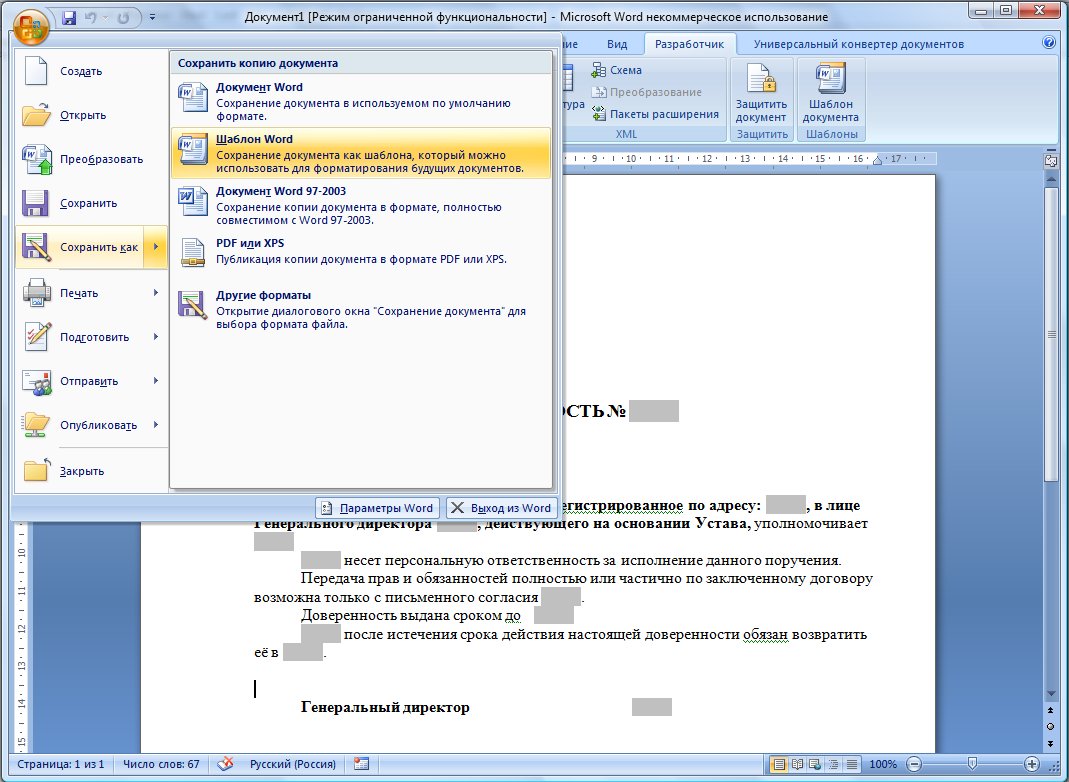Create a new document with Создать
Viewport: 1069px width, 782px height.
(x=91, y=71)
